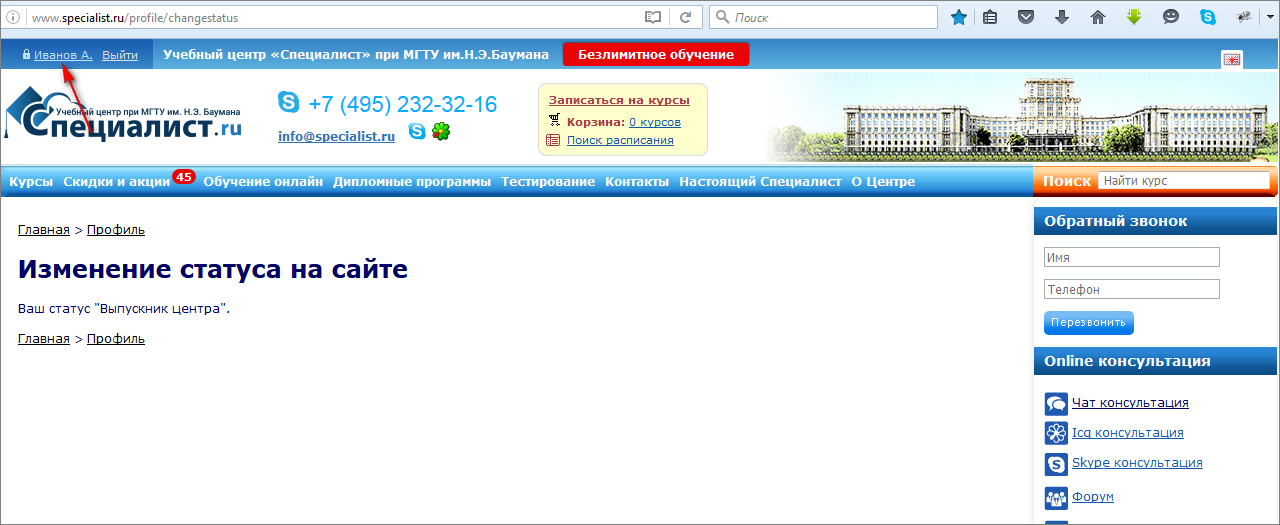Viewport: 1280px width, 525px height.
Task: Click the Skype consultation icon in sidebar
Action: [1057, 464]
